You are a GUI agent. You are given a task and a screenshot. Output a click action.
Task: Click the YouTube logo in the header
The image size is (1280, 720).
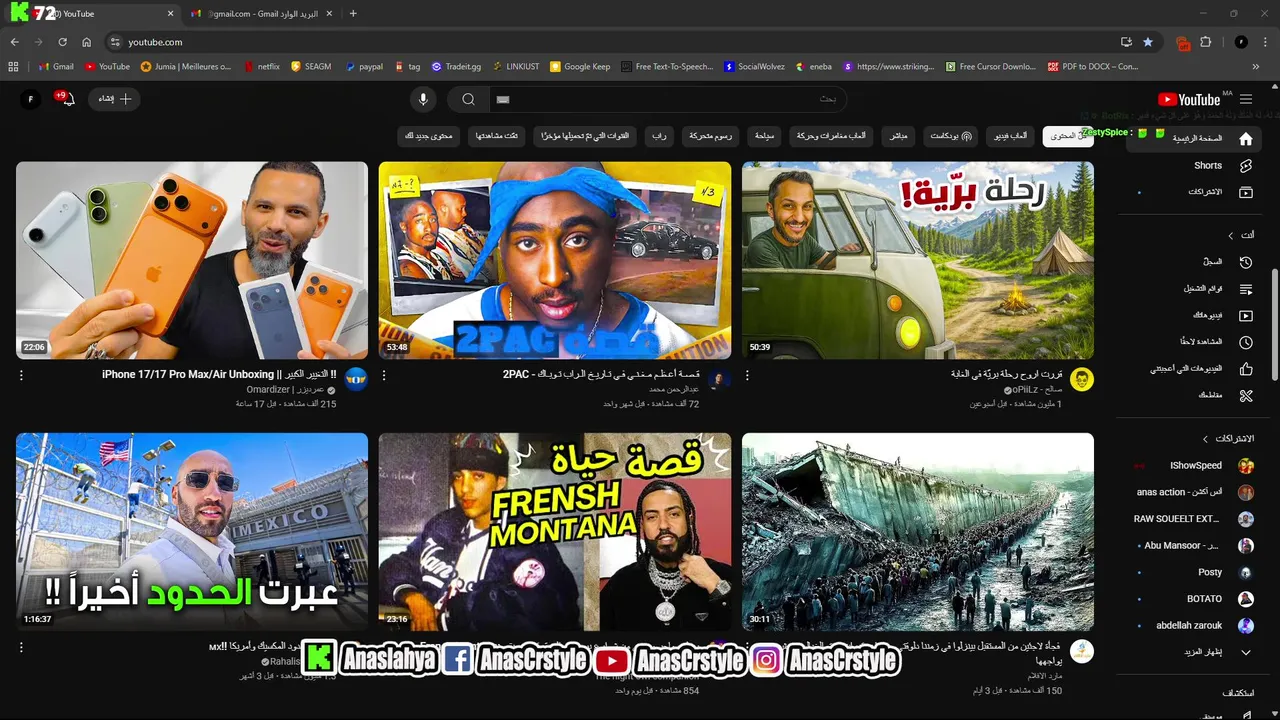[x=1189, y=99]
